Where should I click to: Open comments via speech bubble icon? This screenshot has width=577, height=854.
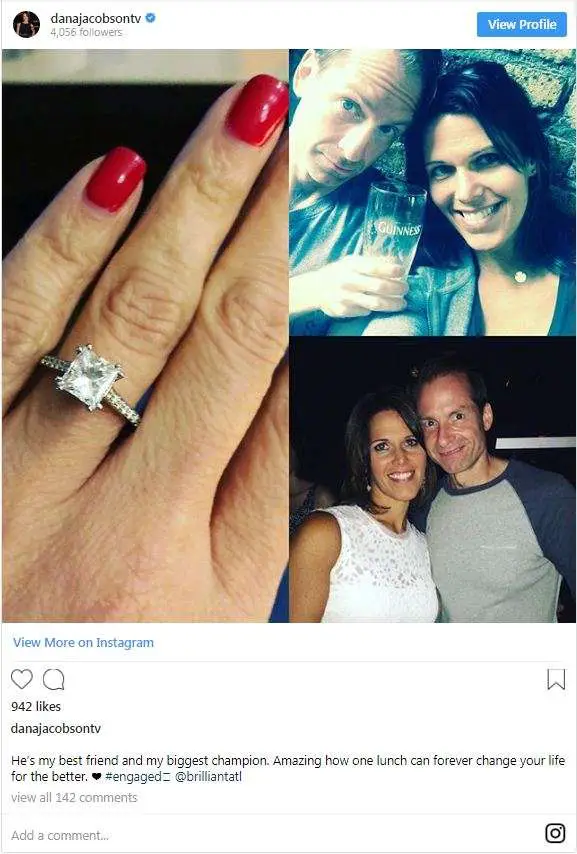(54, 679)
